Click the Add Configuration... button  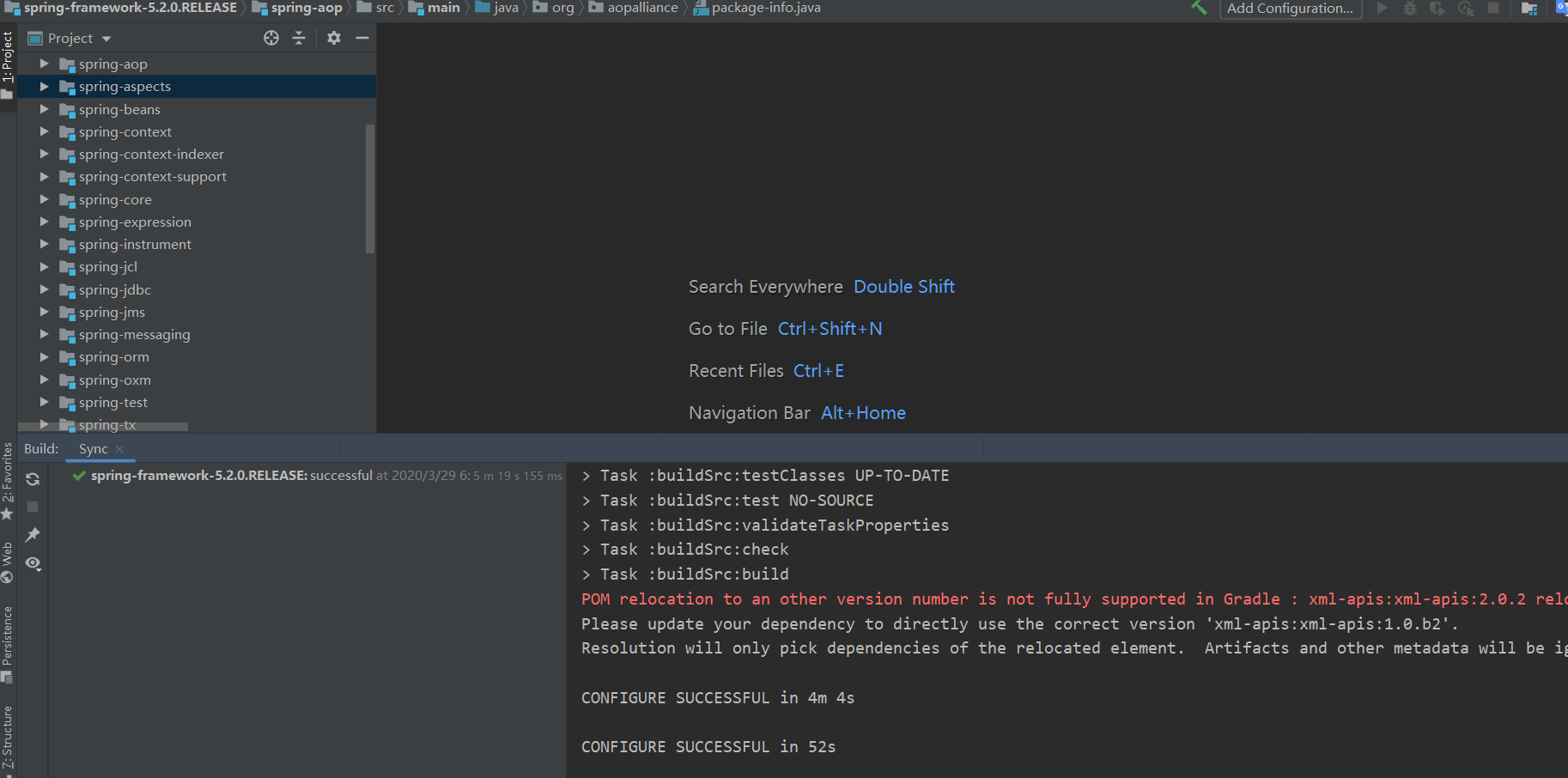1290,9
